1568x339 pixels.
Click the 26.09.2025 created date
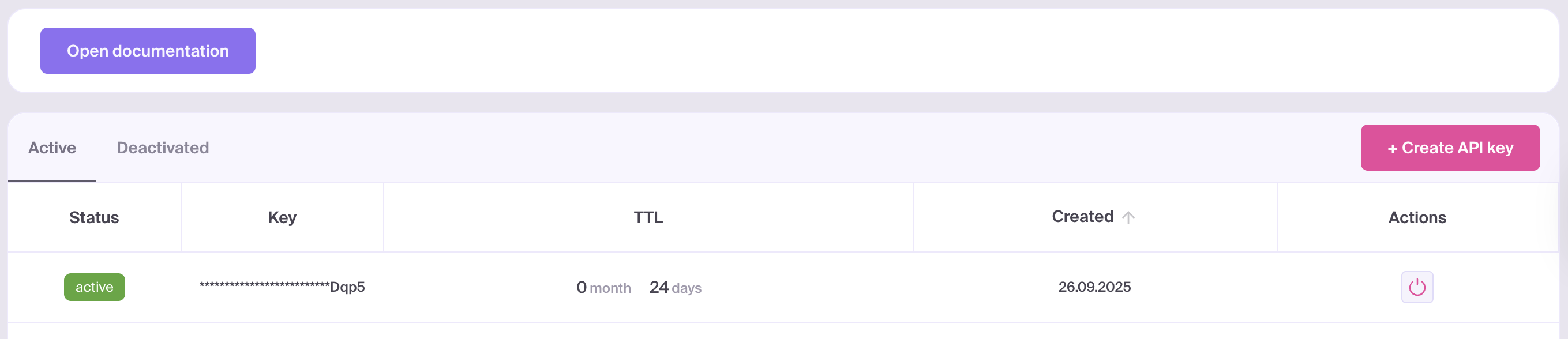pos(1094,287)
